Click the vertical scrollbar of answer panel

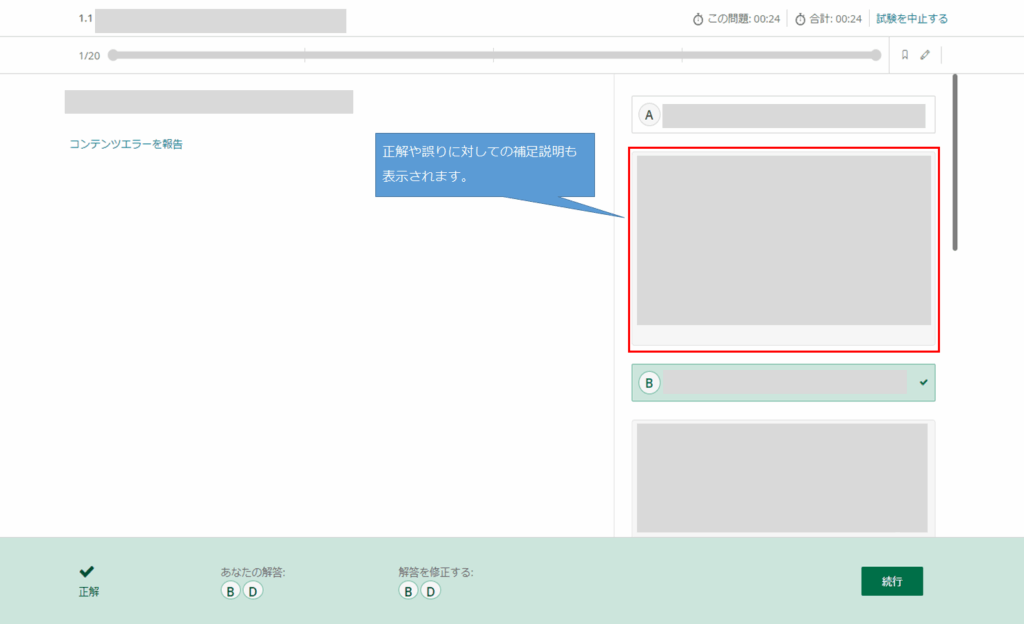tap(955, 160)
